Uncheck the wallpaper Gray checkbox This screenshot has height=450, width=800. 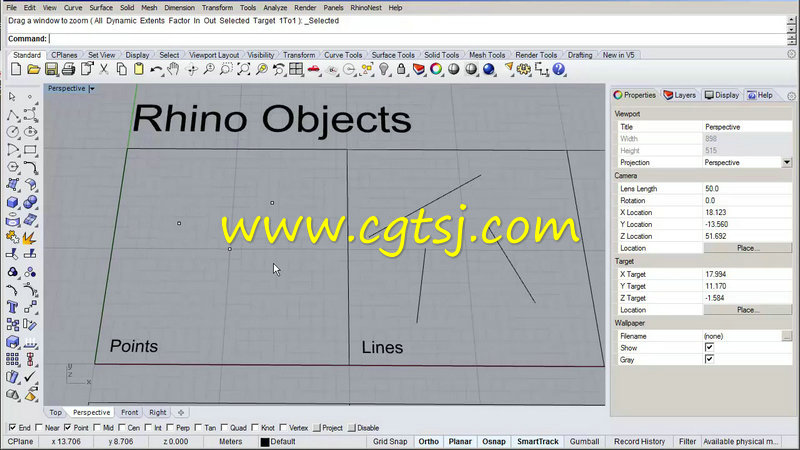click(709, 359)
